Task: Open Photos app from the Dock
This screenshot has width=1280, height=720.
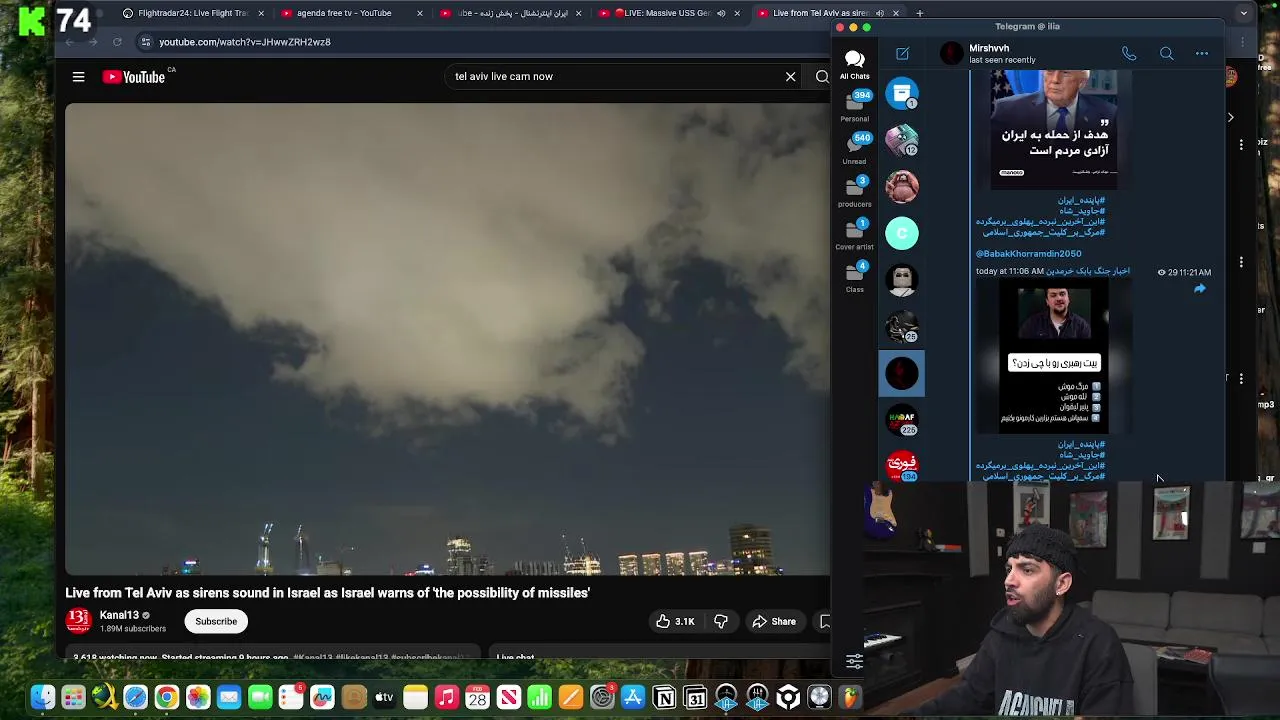Action: tap(198, 697)
